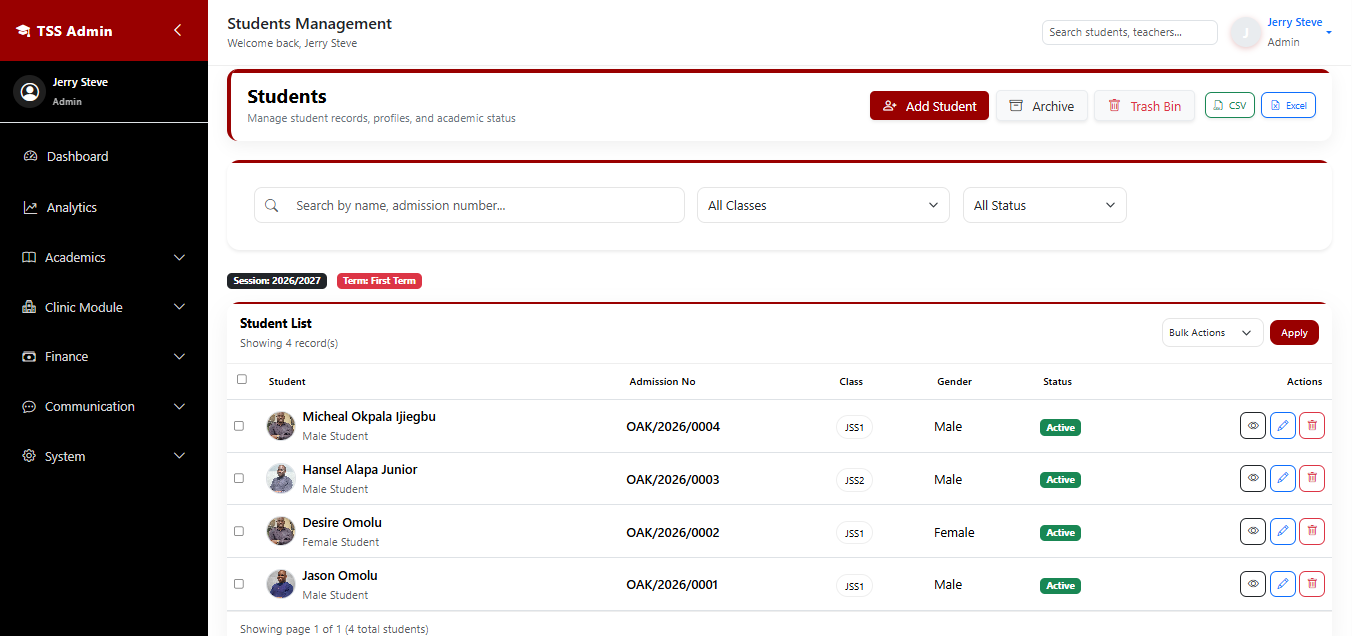Edit Jason Omolu with pencil icon

click(x=1282, y=584)
